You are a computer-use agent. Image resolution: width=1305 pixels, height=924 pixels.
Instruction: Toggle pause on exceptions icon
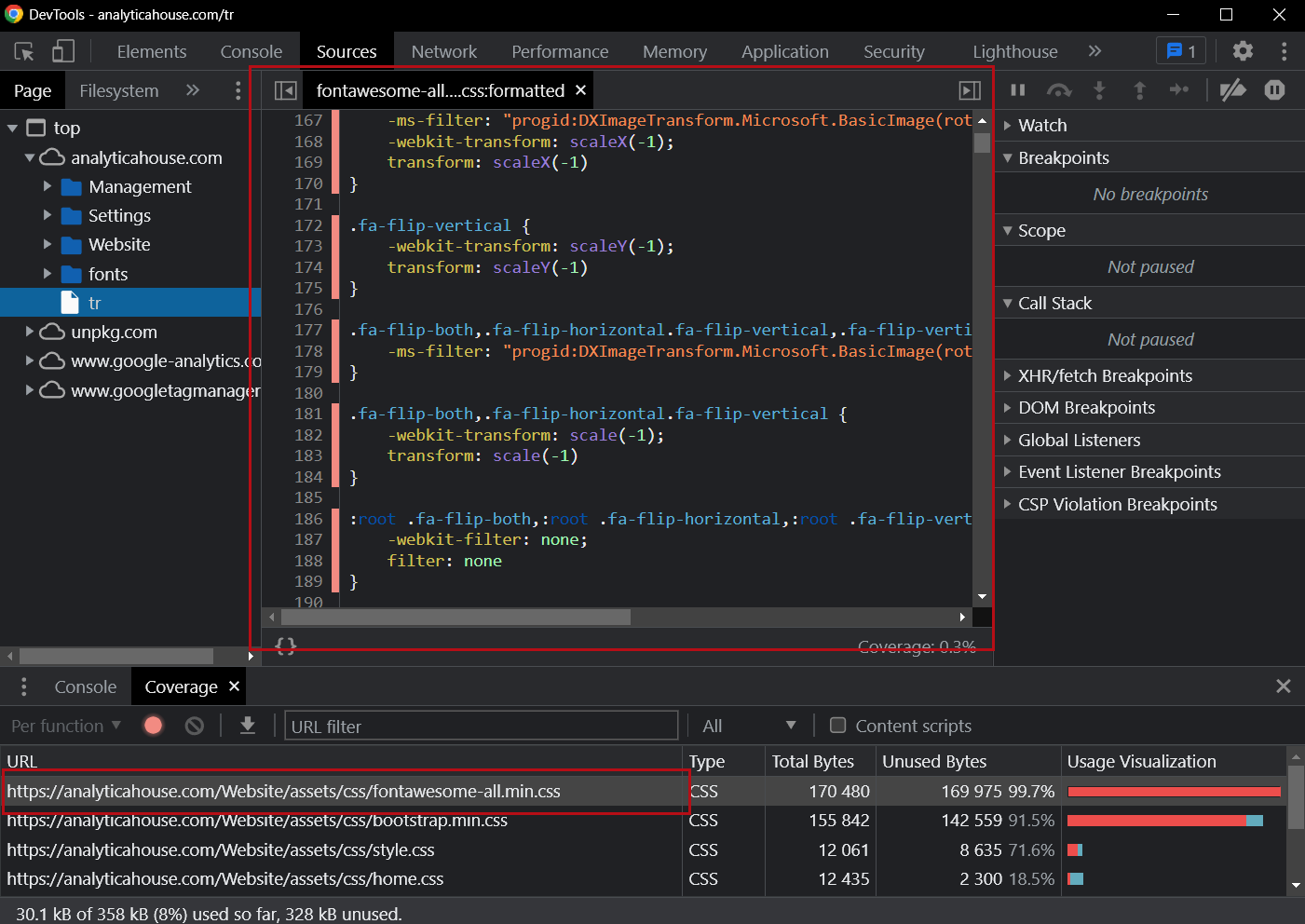point(1274,90)
